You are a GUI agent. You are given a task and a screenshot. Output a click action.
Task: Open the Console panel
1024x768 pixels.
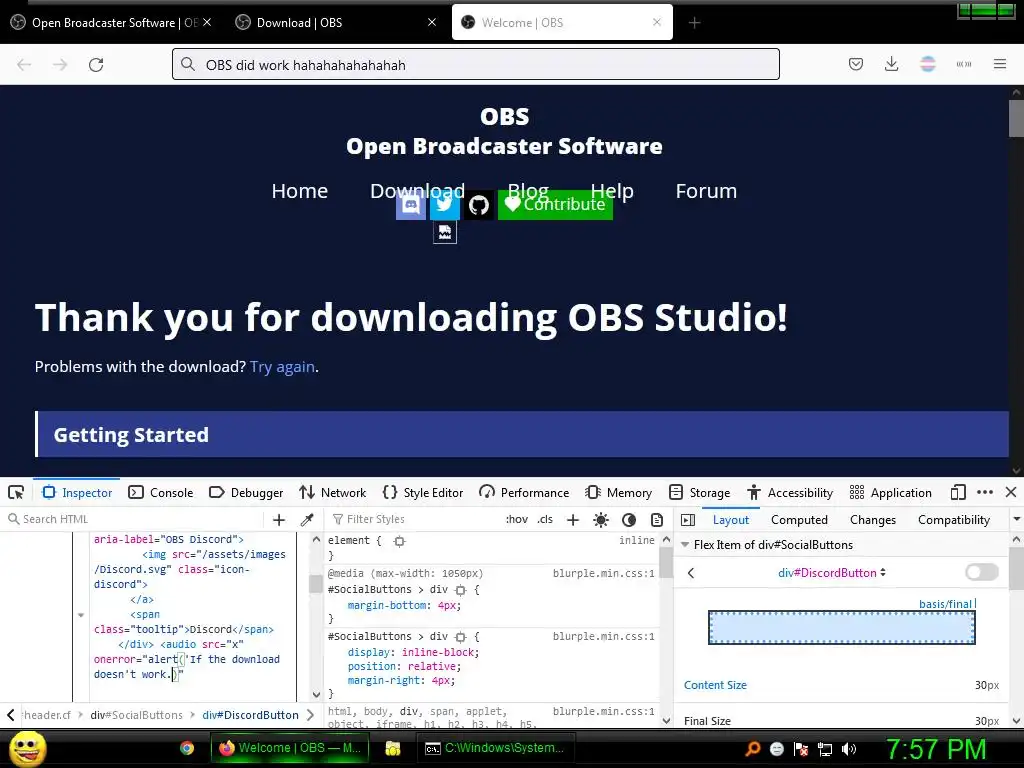point(161,492)
